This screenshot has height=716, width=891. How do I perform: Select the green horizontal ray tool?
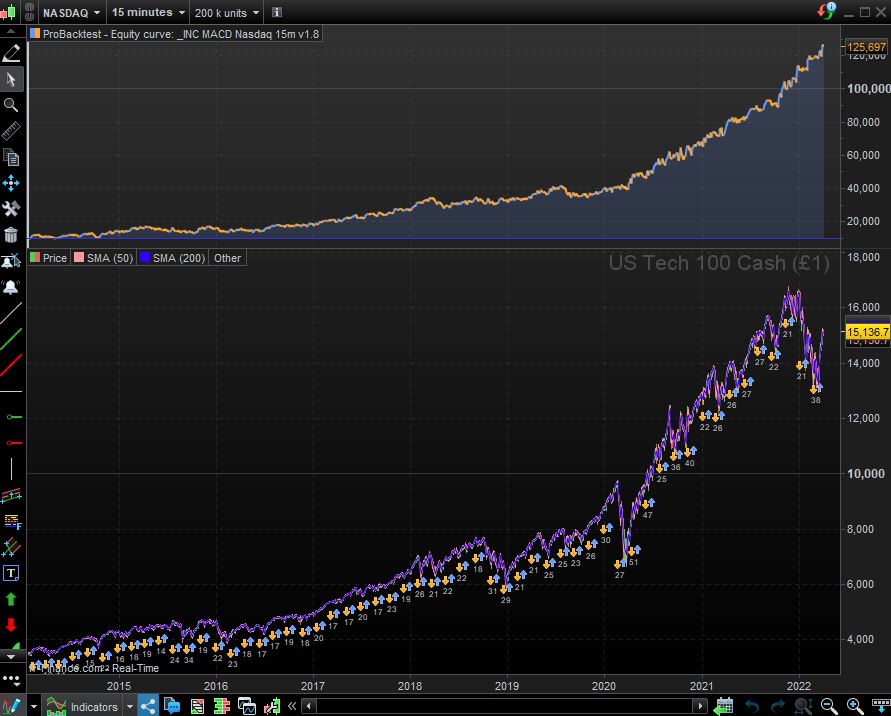[13, 417]
